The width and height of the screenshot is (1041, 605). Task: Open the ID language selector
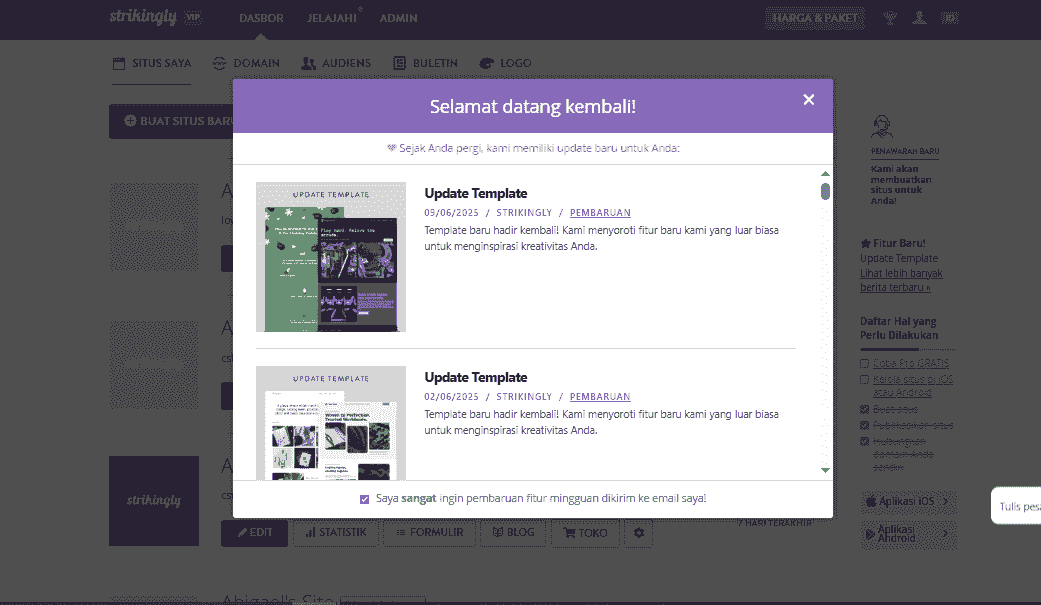[950, 18]
